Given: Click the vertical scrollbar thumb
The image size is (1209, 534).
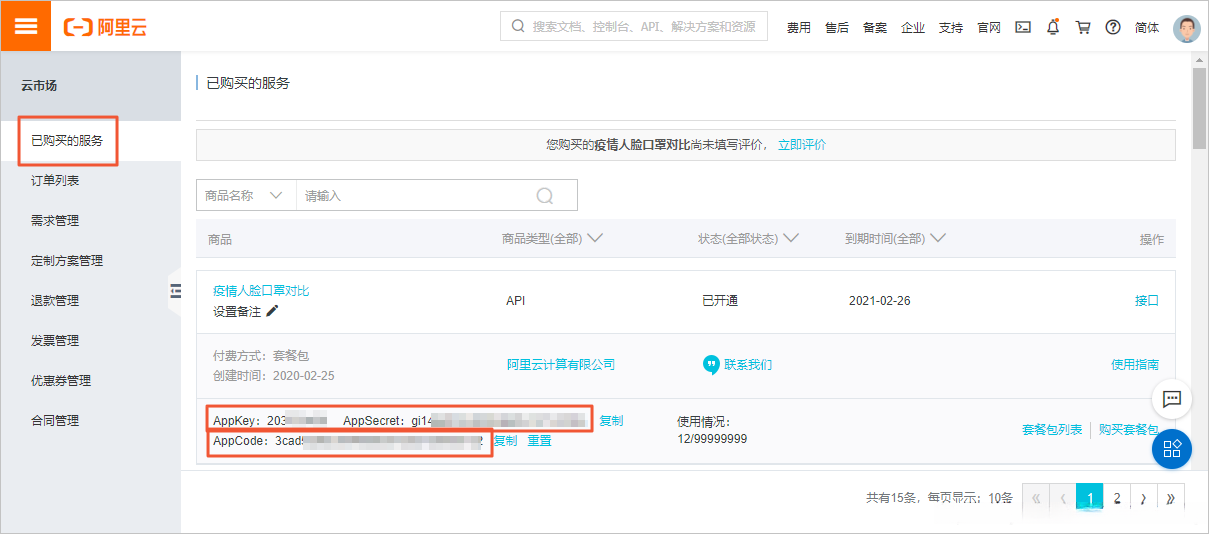Looking at the screenshot, I should coord(1199,110).
